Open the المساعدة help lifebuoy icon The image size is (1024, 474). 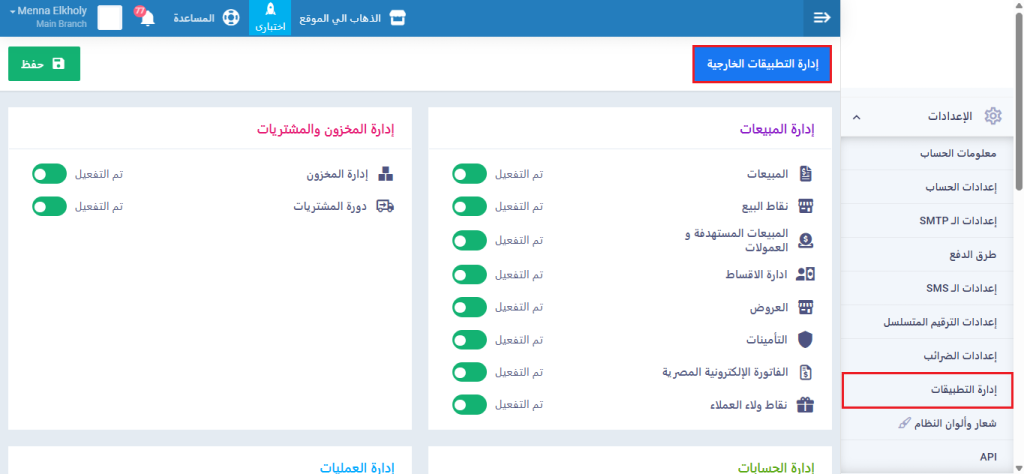coord(232,18)
